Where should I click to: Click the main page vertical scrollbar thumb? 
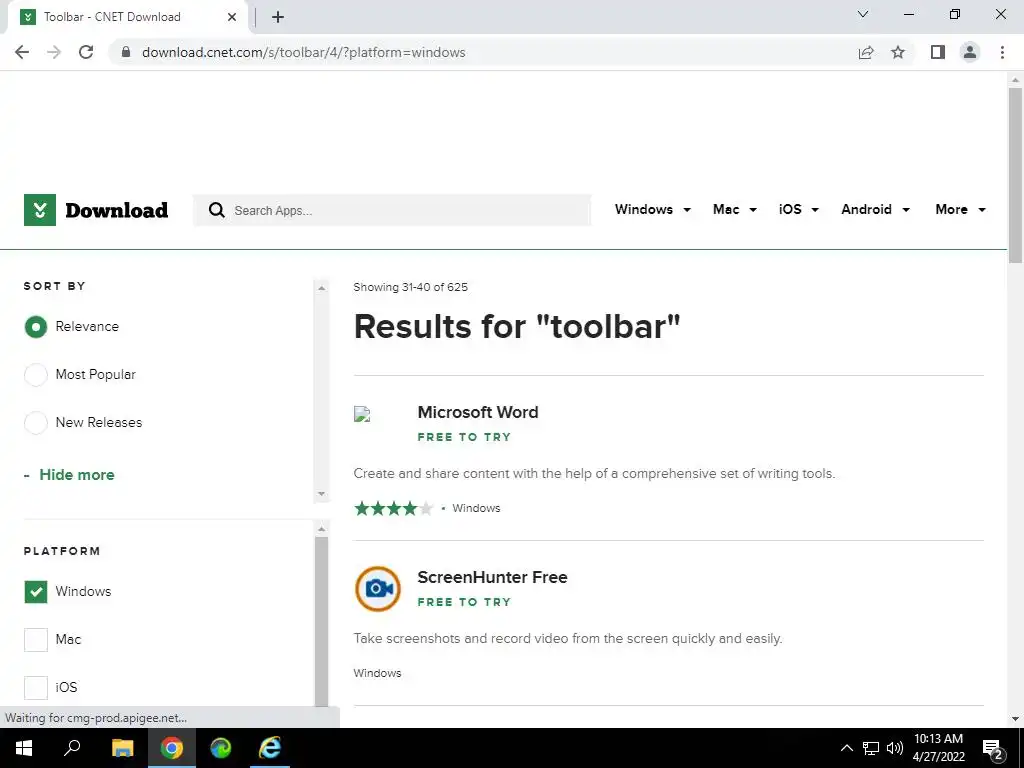(x=1015, y=175)
